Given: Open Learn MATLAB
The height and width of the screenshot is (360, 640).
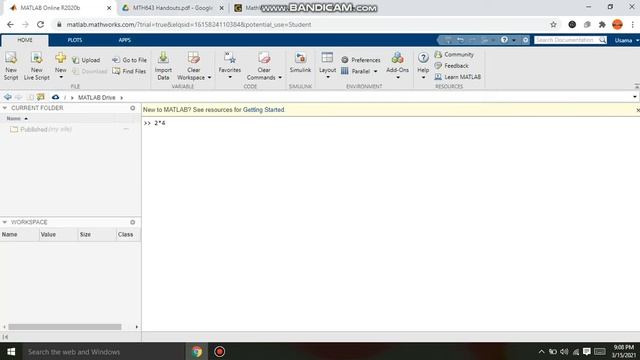Looking at the screenshot, I should click(458, 77).
